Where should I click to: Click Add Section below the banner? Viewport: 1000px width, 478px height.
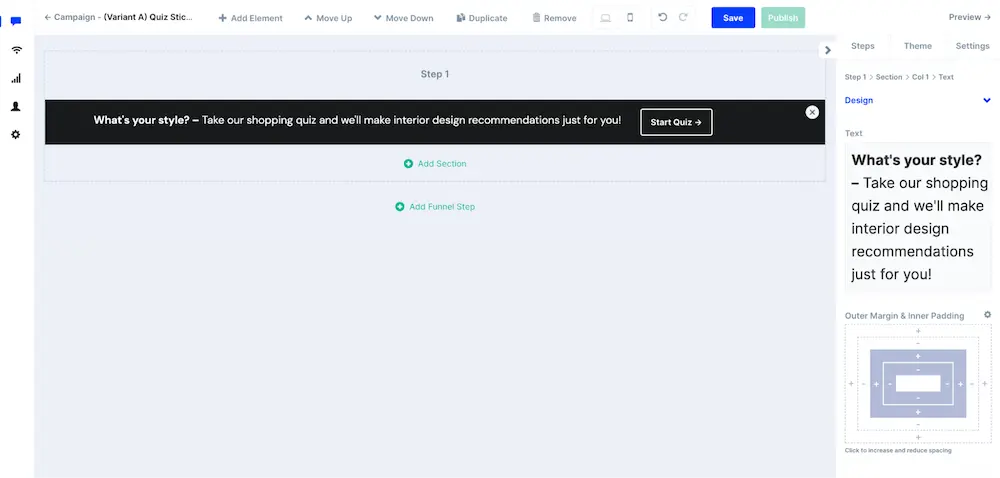(x=435, y=164)
